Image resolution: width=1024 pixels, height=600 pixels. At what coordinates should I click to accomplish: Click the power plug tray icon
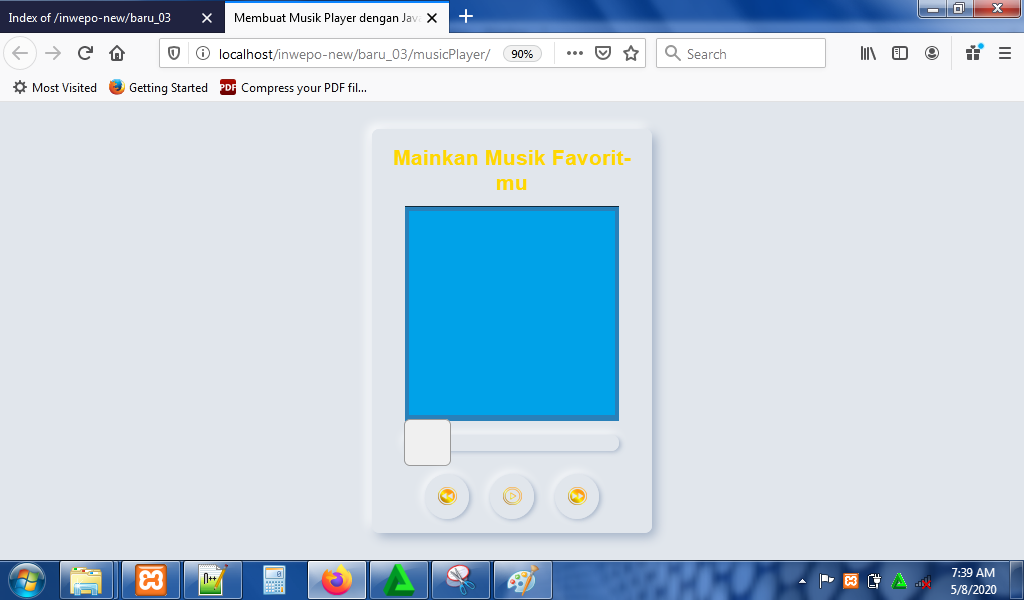point(874,581)
